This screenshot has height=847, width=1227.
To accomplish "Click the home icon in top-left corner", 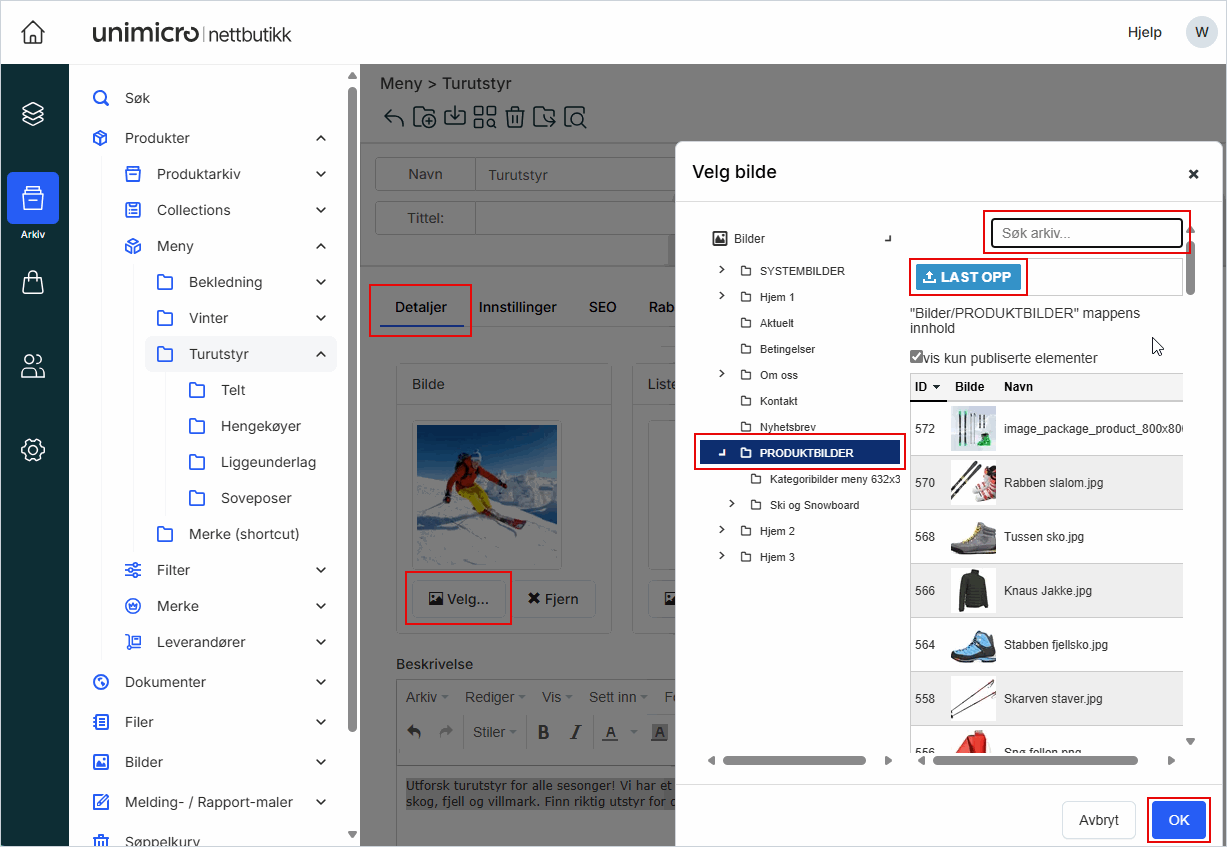I will (x=33, y=32).
